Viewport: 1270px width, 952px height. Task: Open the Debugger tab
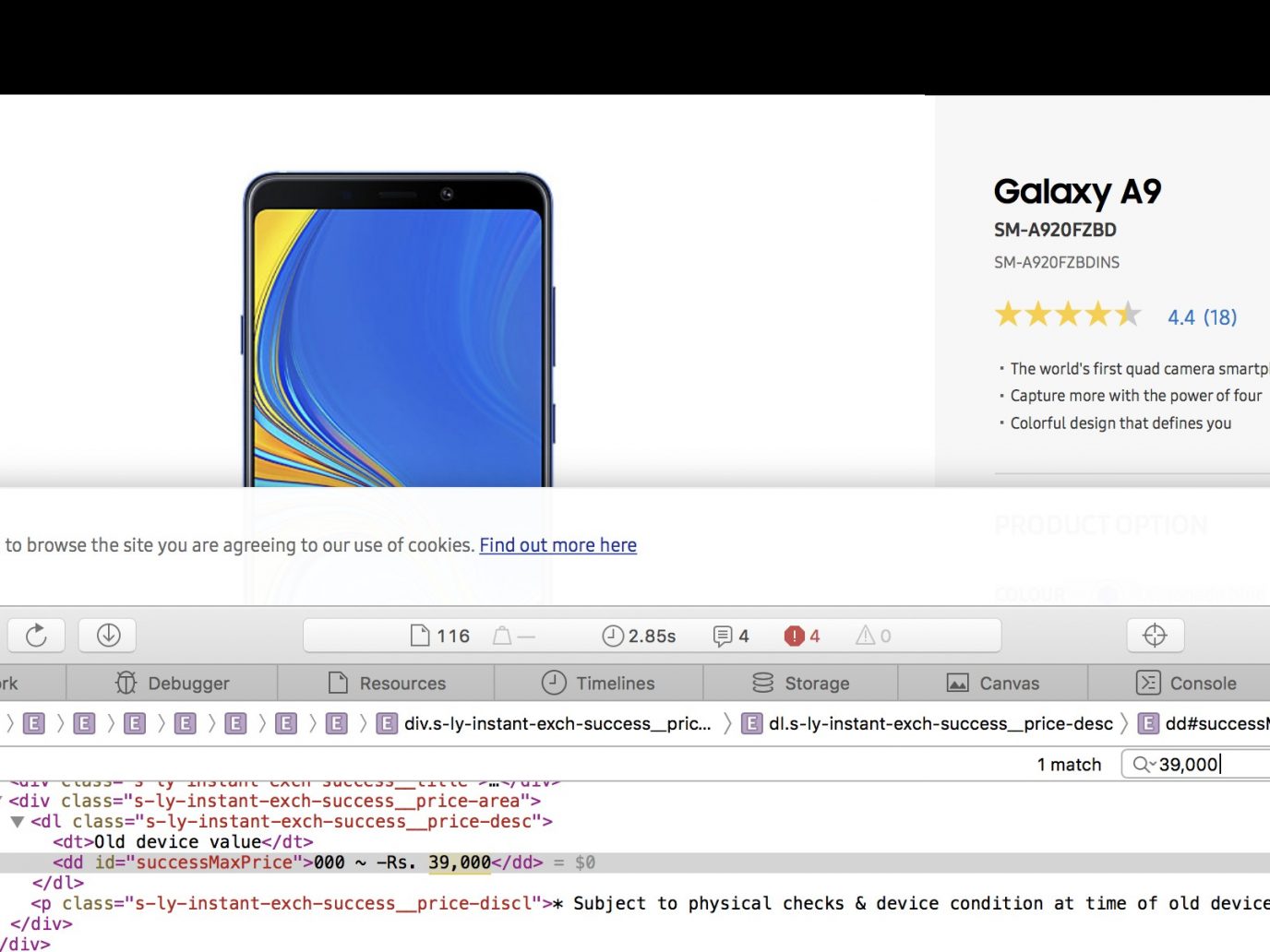[x=172, y=684]
